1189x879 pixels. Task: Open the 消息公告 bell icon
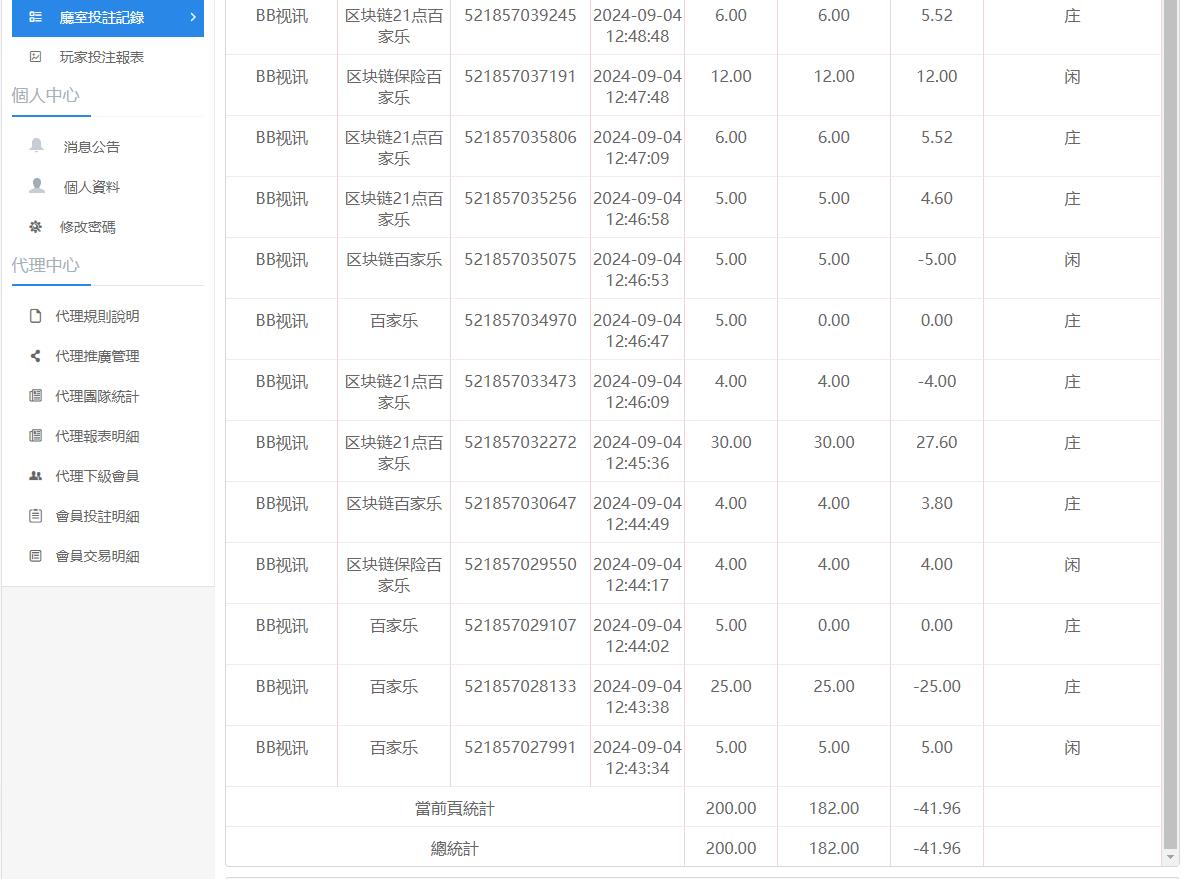pyautogui.click(x=36, y=146)
